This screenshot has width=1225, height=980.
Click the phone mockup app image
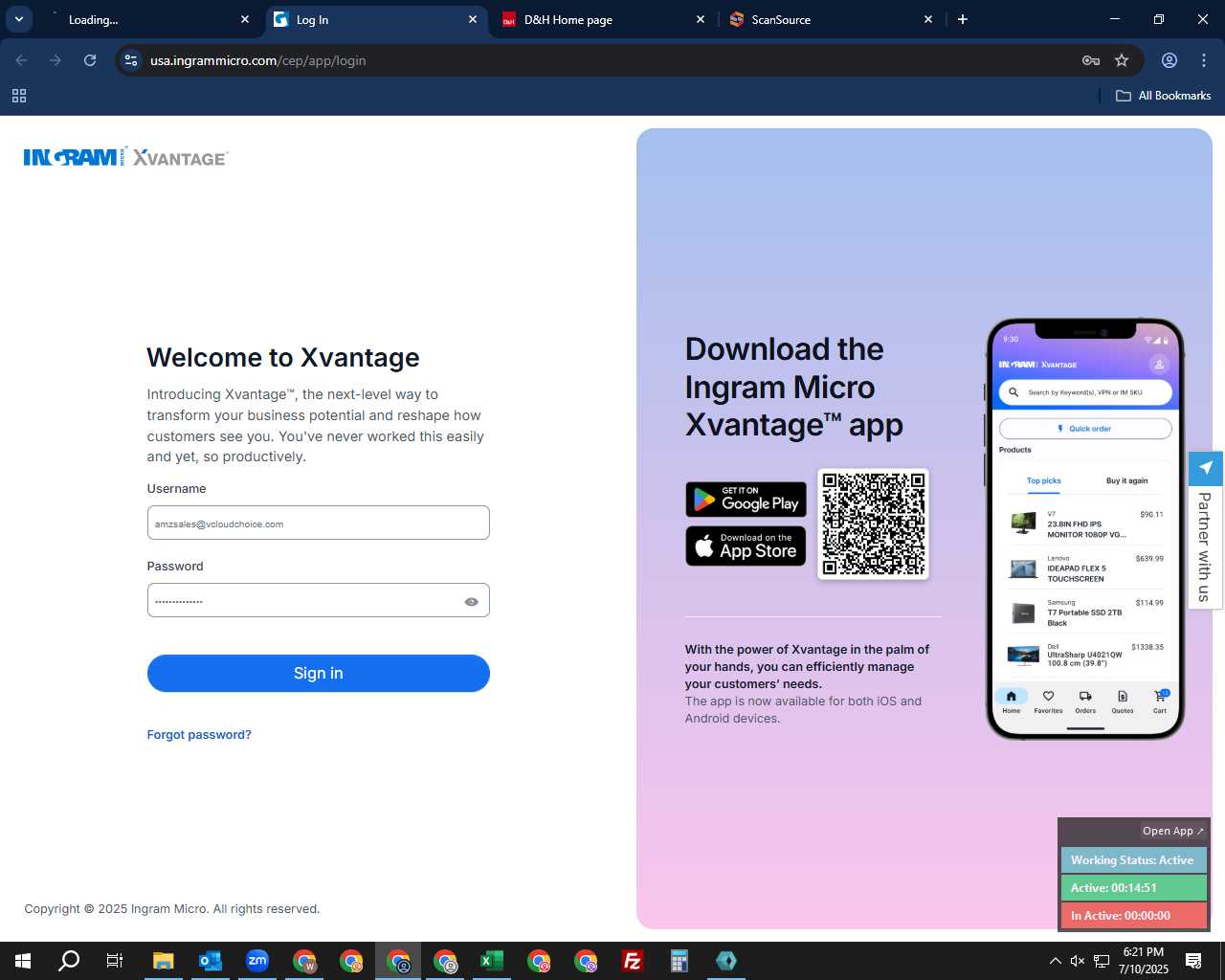coord(1085,529)
